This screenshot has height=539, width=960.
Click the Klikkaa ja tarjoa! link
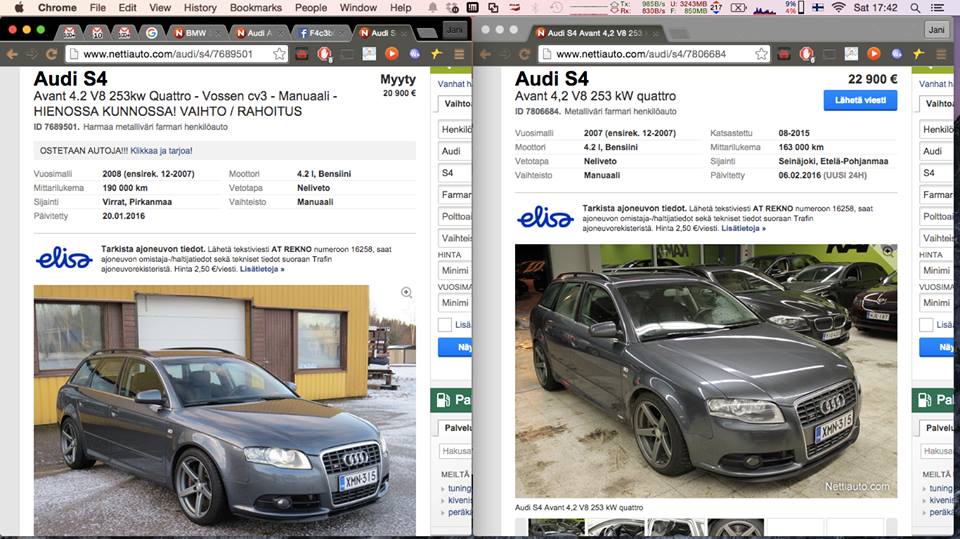coord(161,151)
